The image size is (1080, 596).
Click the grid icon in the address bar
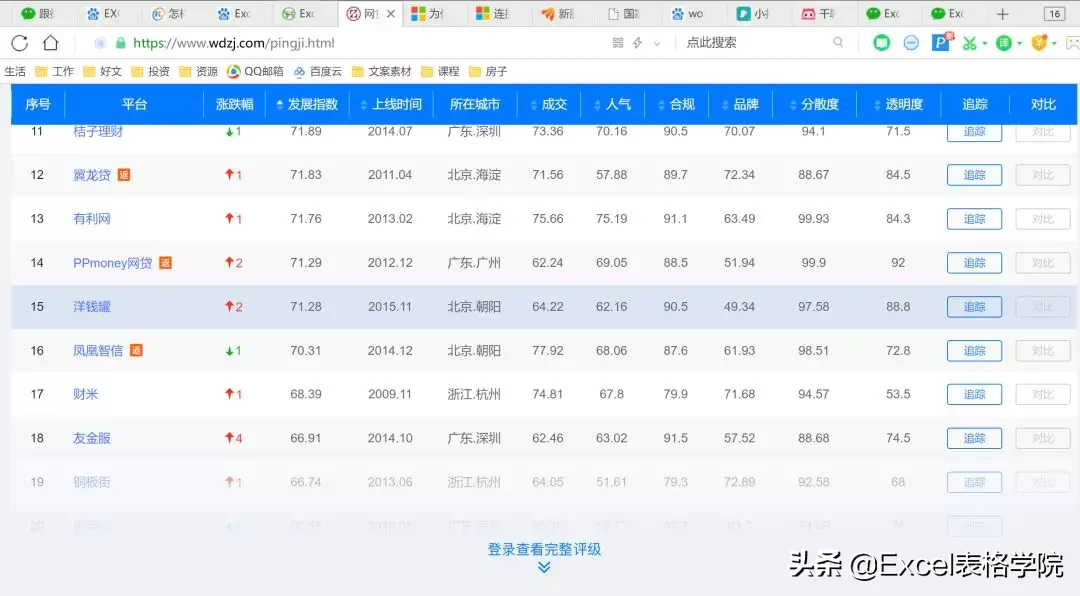click(x=618, y=43)
